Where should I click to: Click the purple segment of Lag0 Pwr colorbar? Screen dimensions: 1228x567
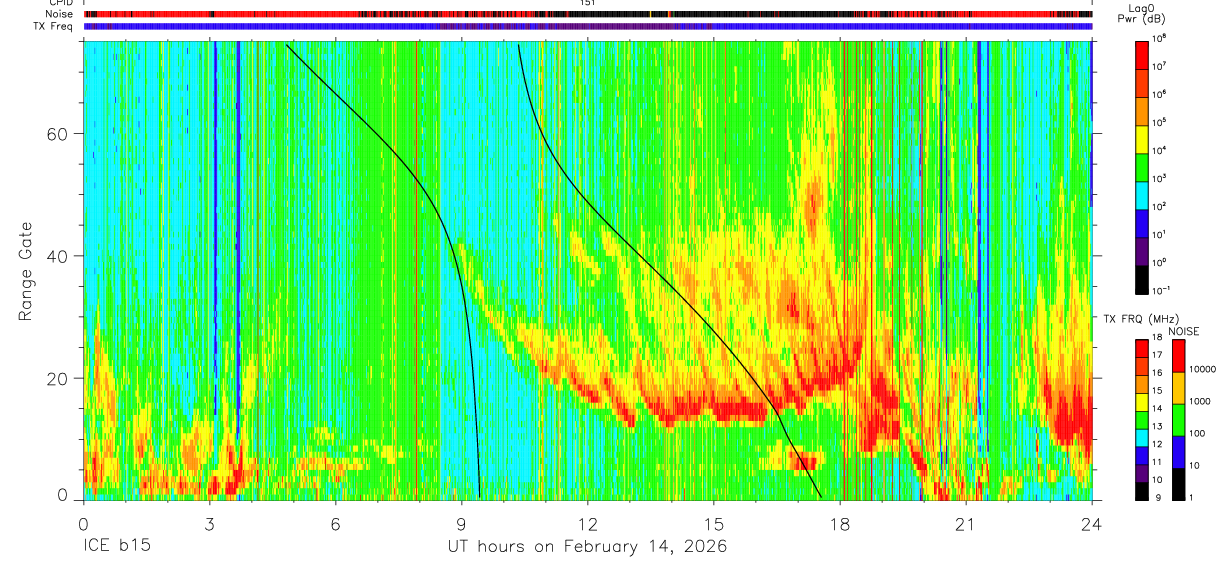(x=1142, y=250)
